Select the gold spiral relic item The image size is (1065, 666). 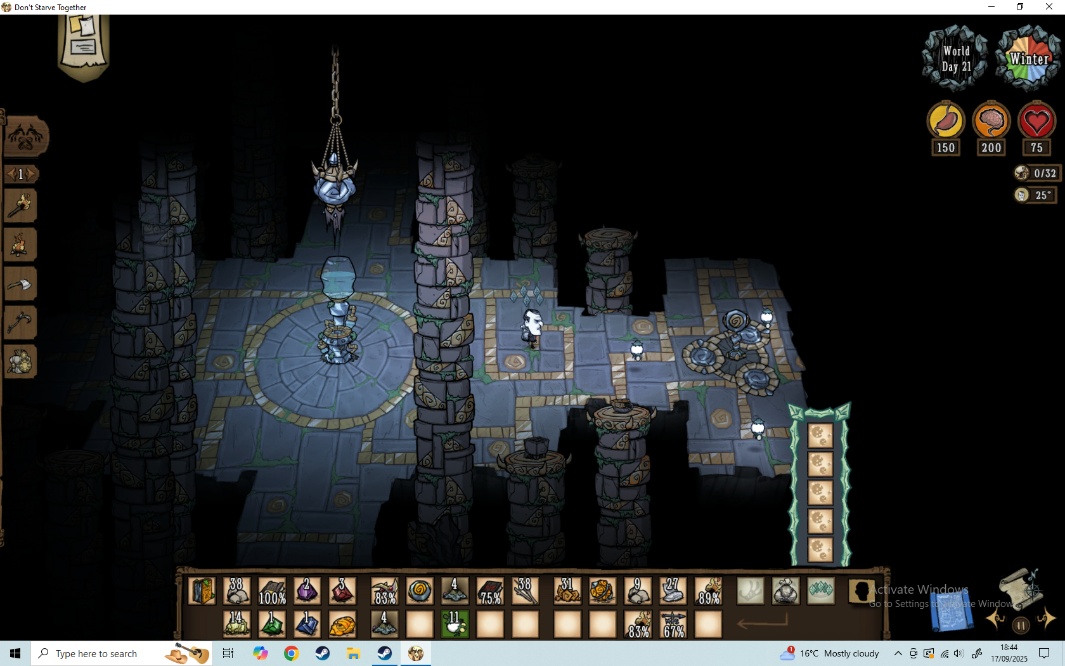click(x=420, y=591)
